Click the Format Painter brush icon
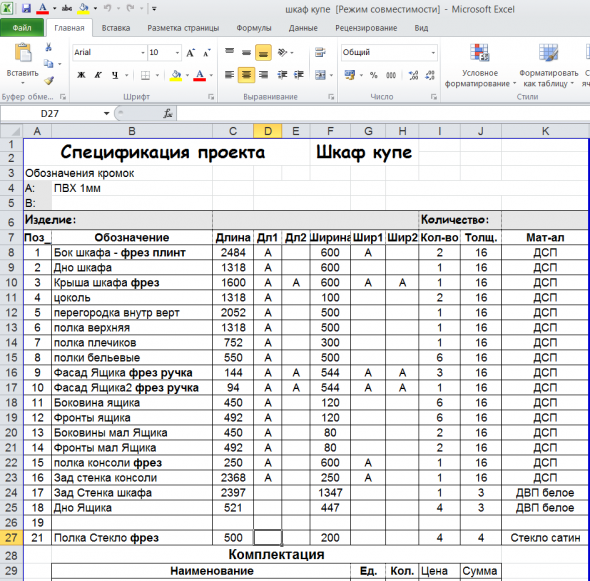Image resolution: width=590 pixels, height=581 pixels. 49,81
